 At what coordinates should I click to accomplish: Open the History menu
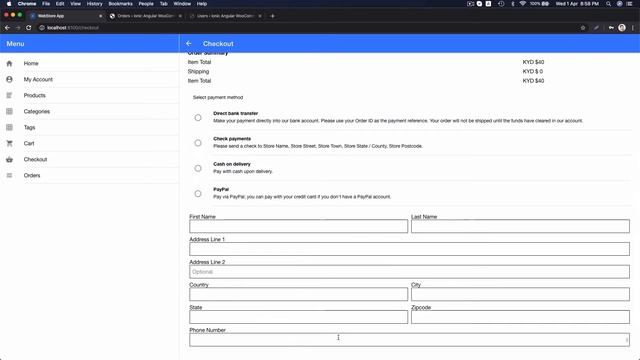coord(94,4)
